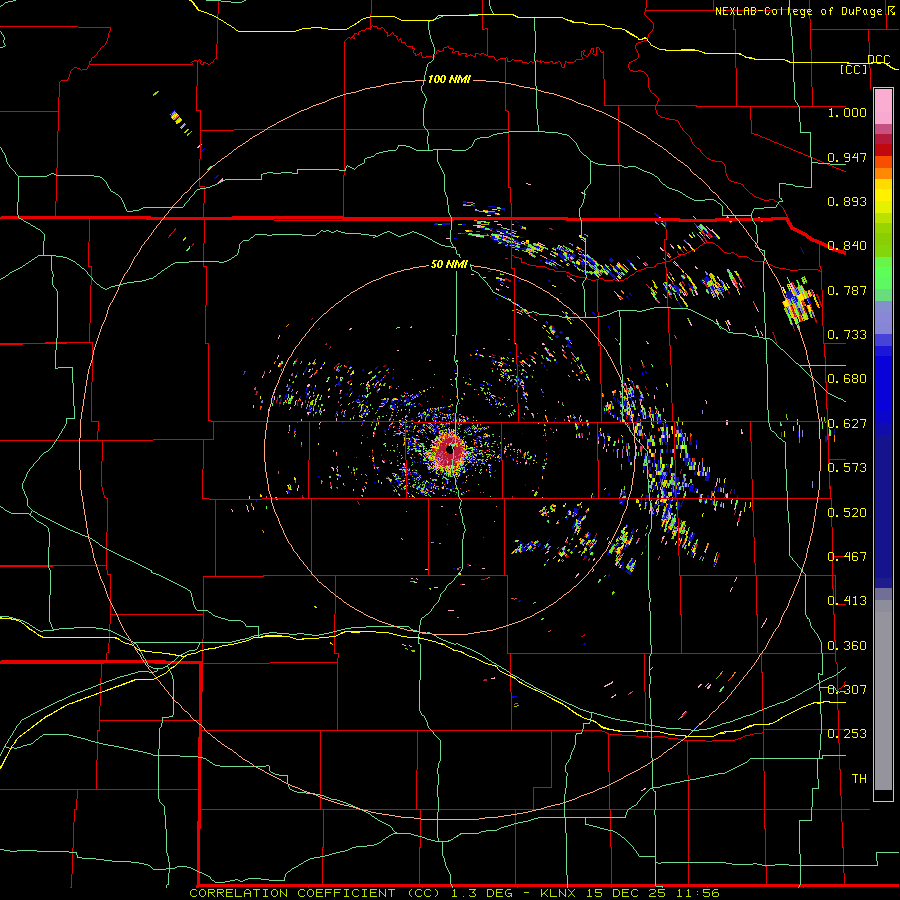
Task: Click the TH threshold label on the scale
Action: (x=859, y=778)
